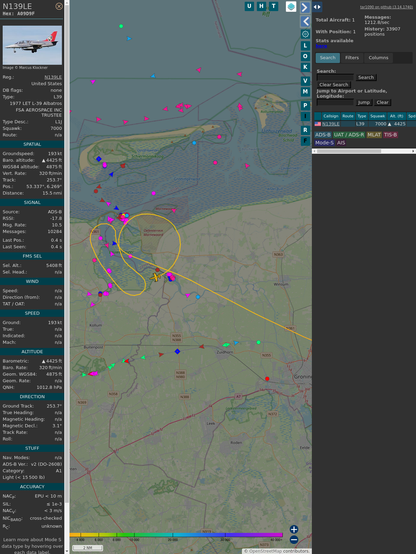Toggle the sidebar with the double-arrow icon
The width and height of the screenshot is (416, 554).
click(x=317, y=6)
